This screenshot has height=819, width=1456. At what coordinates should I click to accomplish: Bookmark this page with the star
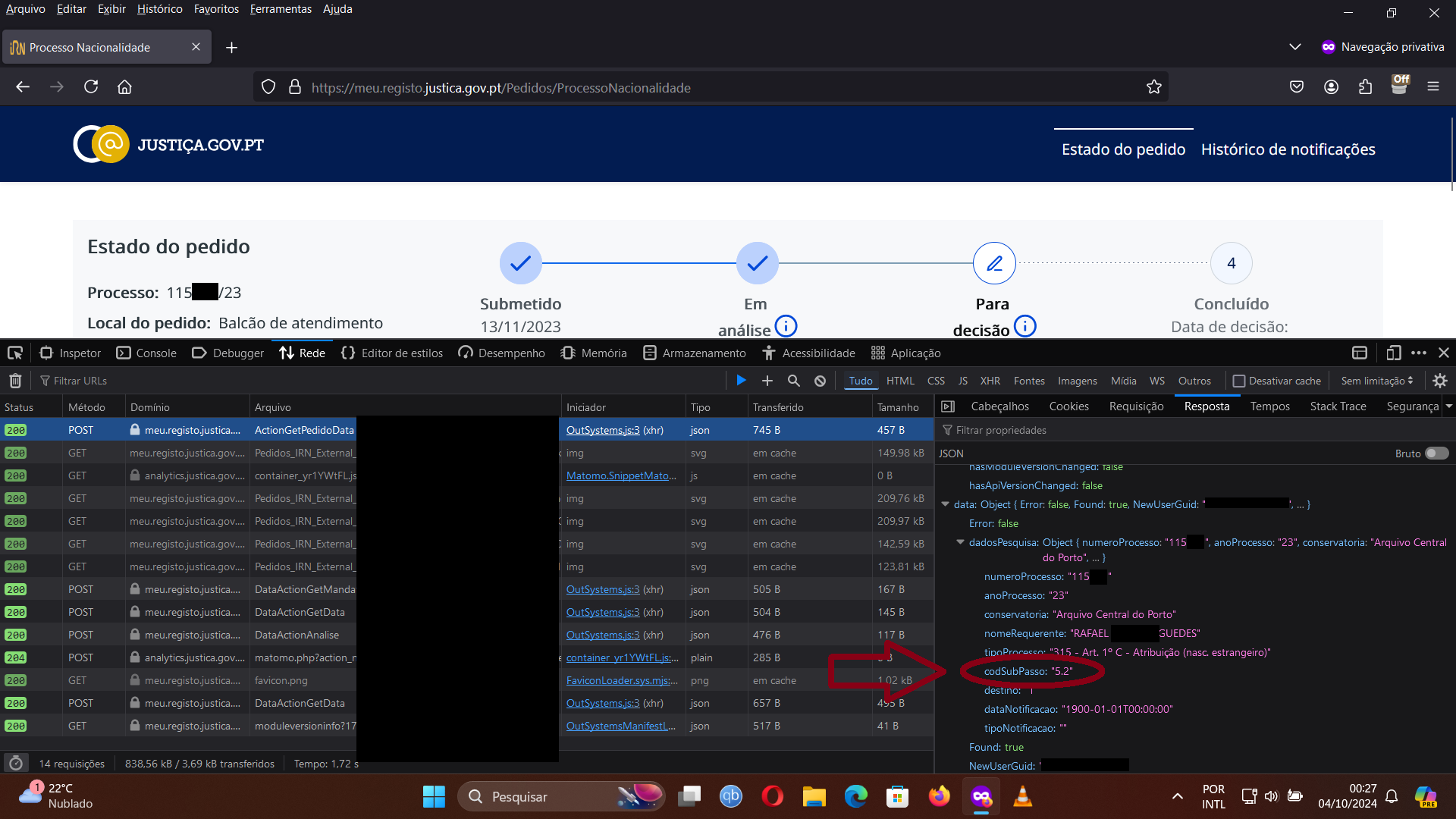coord(1154,87)
